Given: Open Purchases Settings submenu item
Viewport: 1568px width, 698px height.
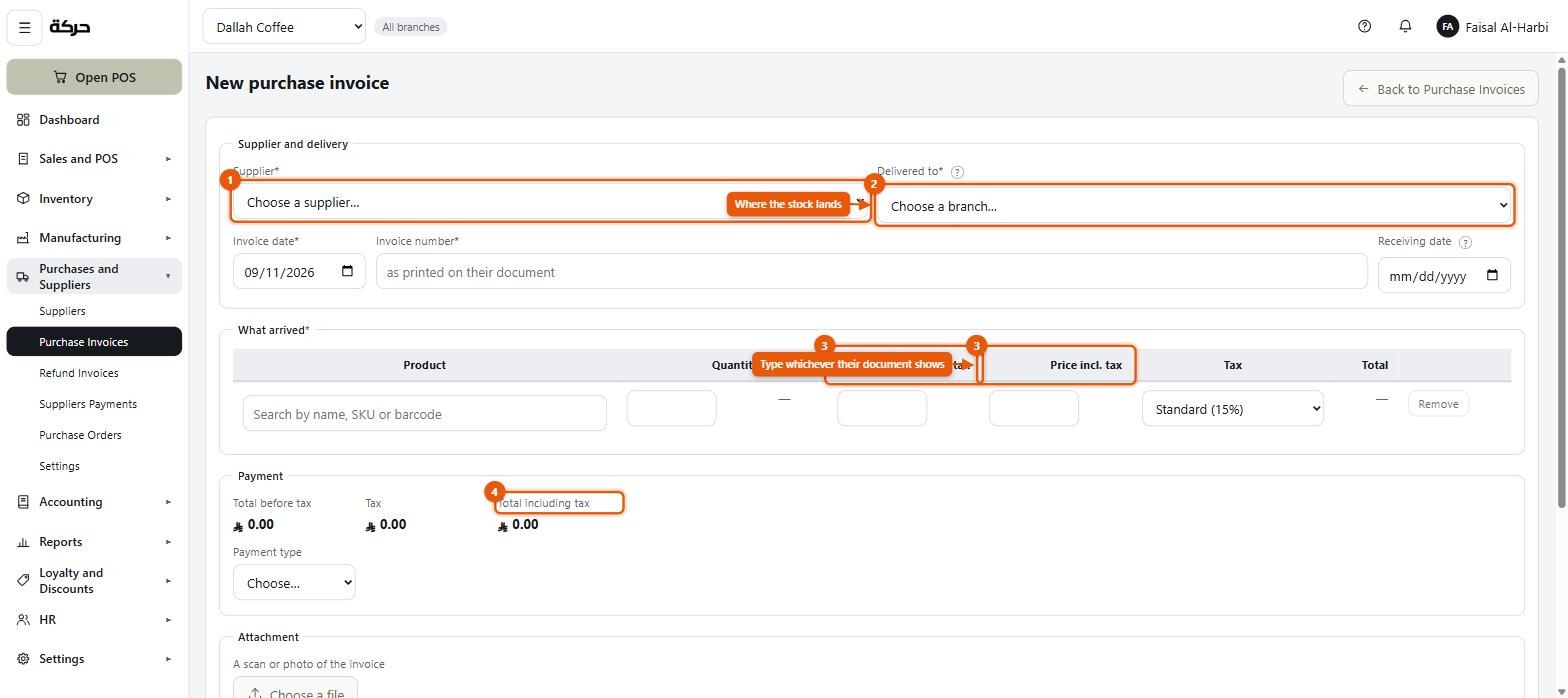Looking at the screenshot, I should click(94, 466).
